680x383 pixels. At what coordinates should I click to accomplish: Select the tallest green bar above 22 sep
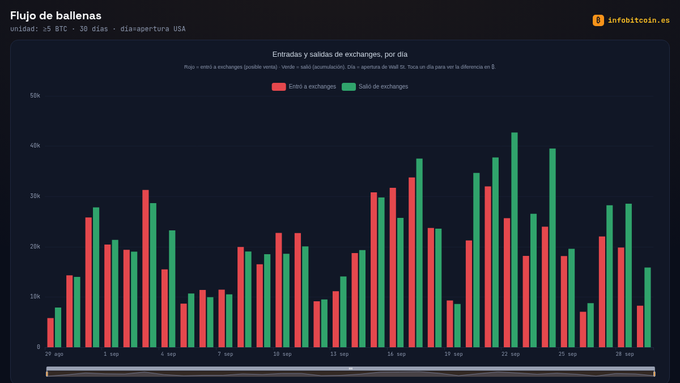[514, 240]
